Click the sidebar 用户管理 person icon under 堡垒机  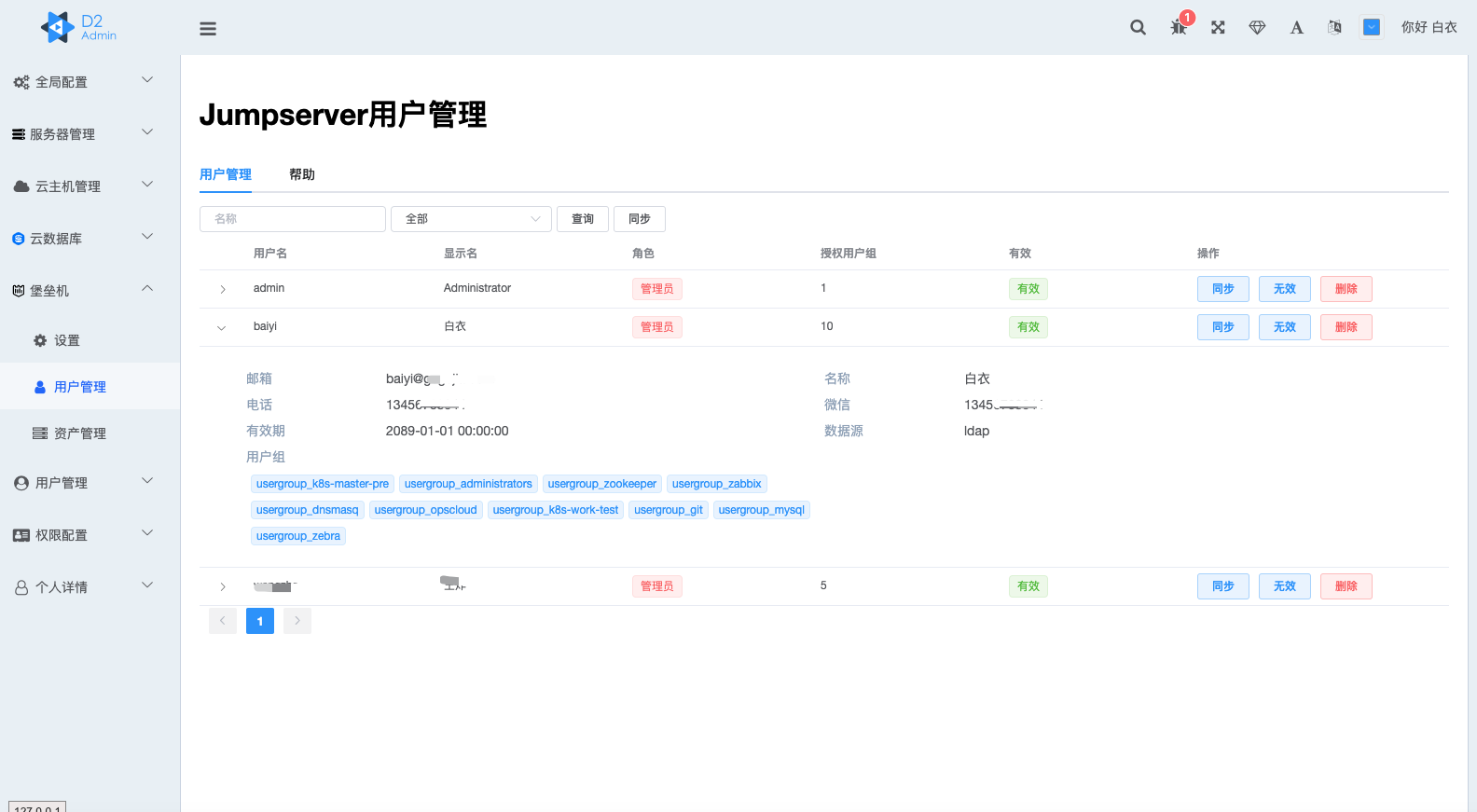click(40, 387)
